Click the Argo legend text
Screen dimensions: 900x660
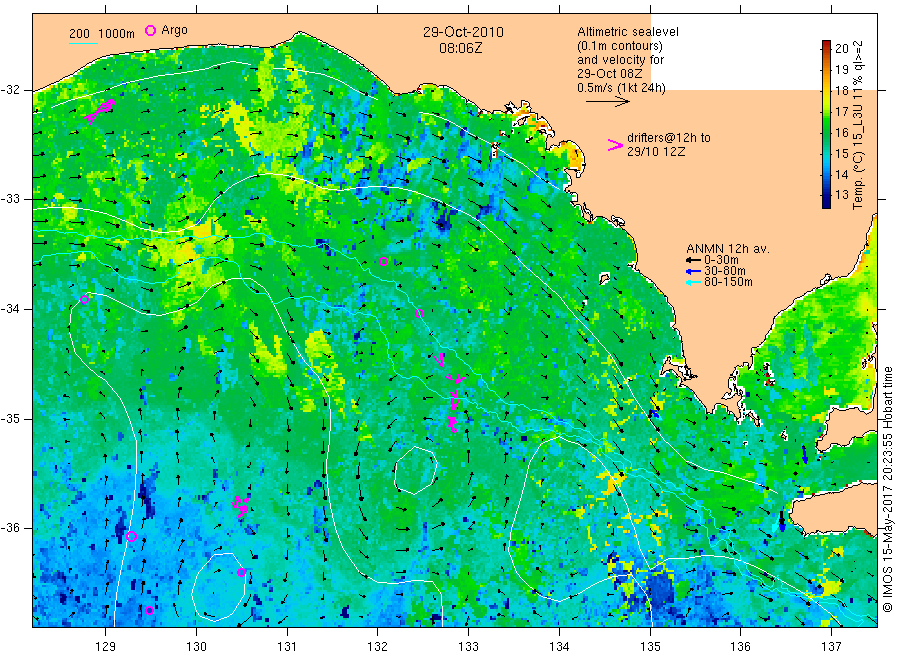pyautogui.click(x=174, y=30)
